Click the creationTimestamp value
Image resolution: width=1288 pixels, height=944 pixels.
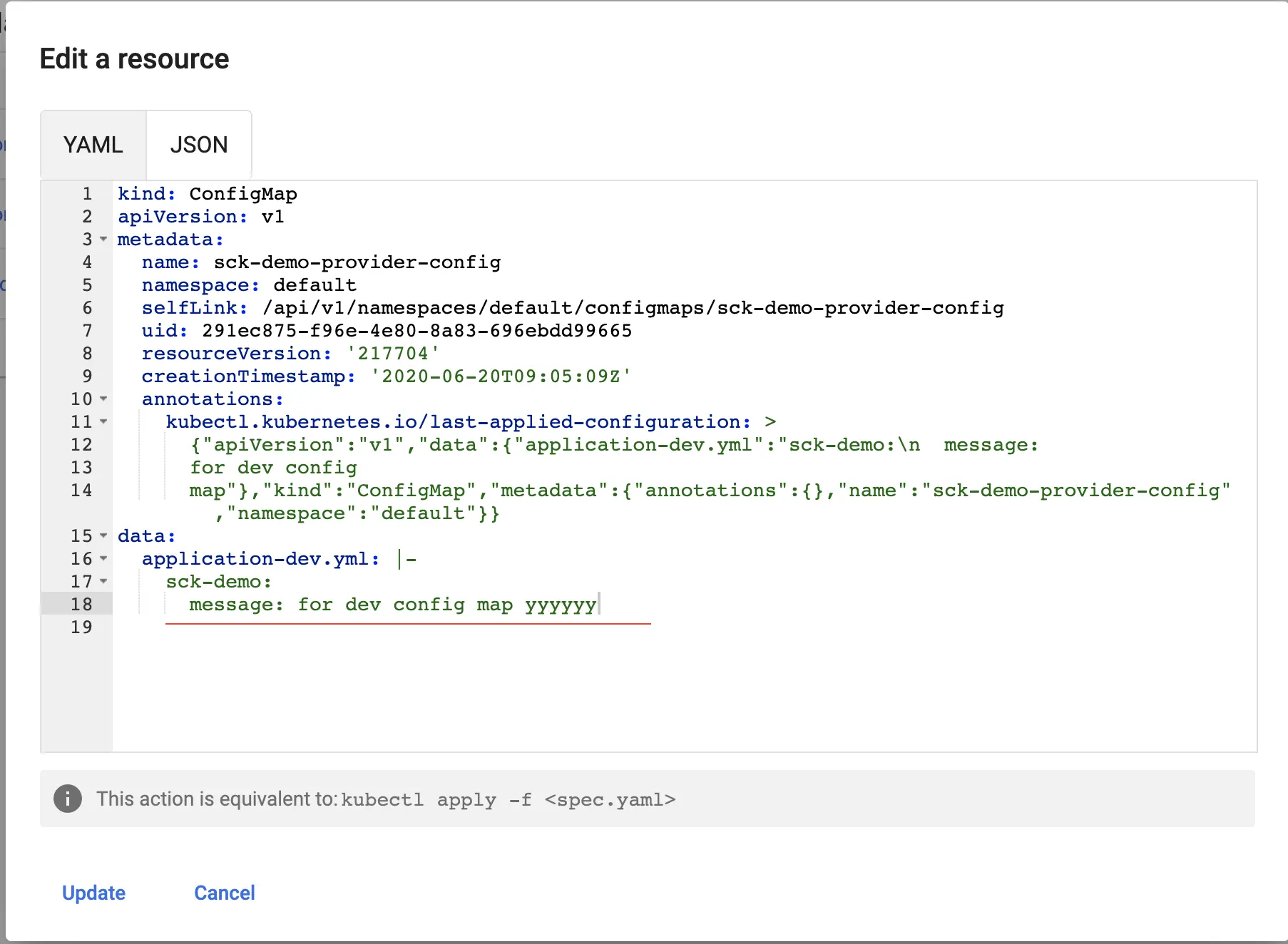click(x=501, y=376)
